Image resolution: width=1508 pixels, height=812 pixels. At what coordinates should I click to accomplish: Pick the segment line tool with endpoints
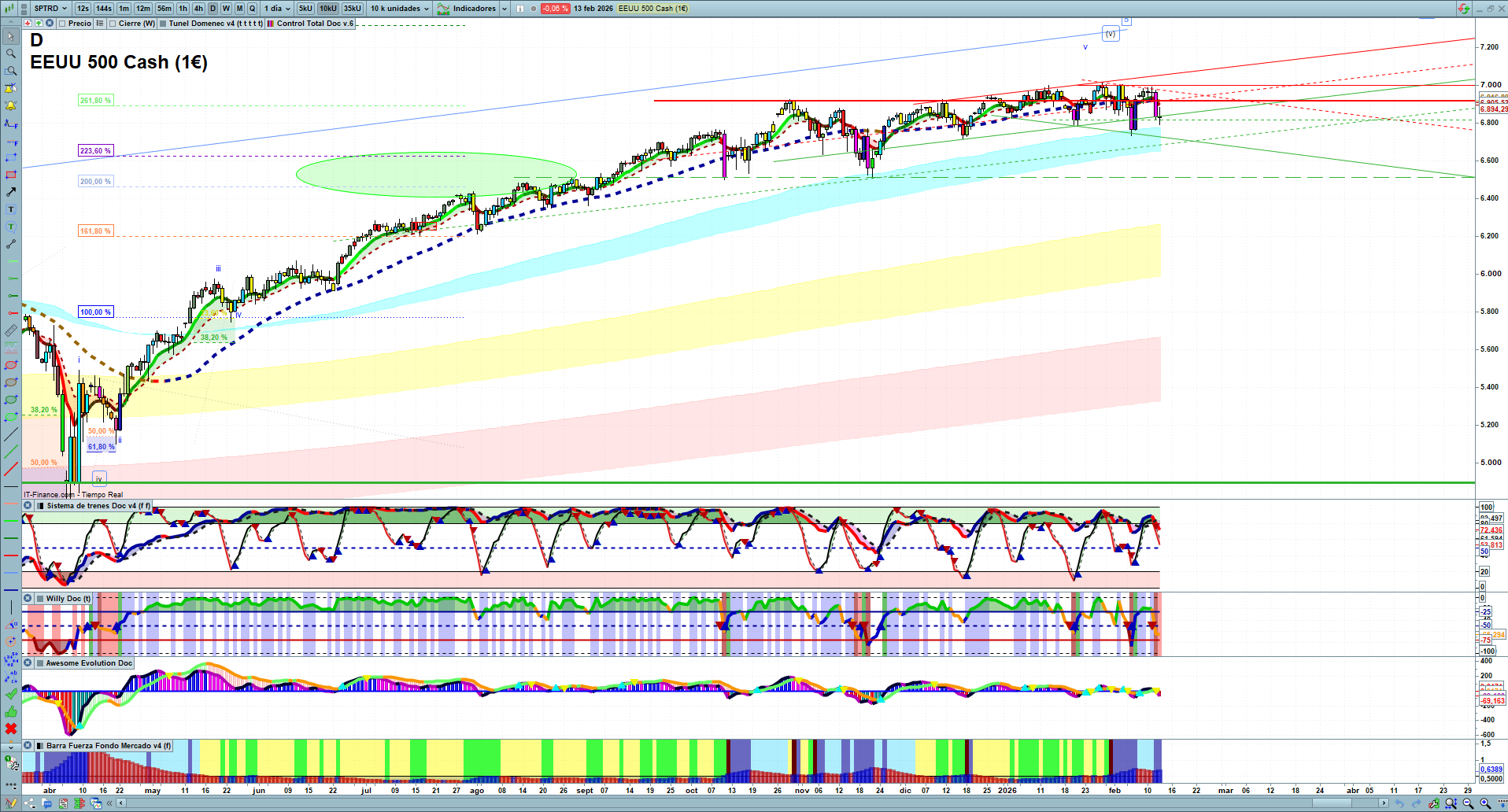point(11,244)
